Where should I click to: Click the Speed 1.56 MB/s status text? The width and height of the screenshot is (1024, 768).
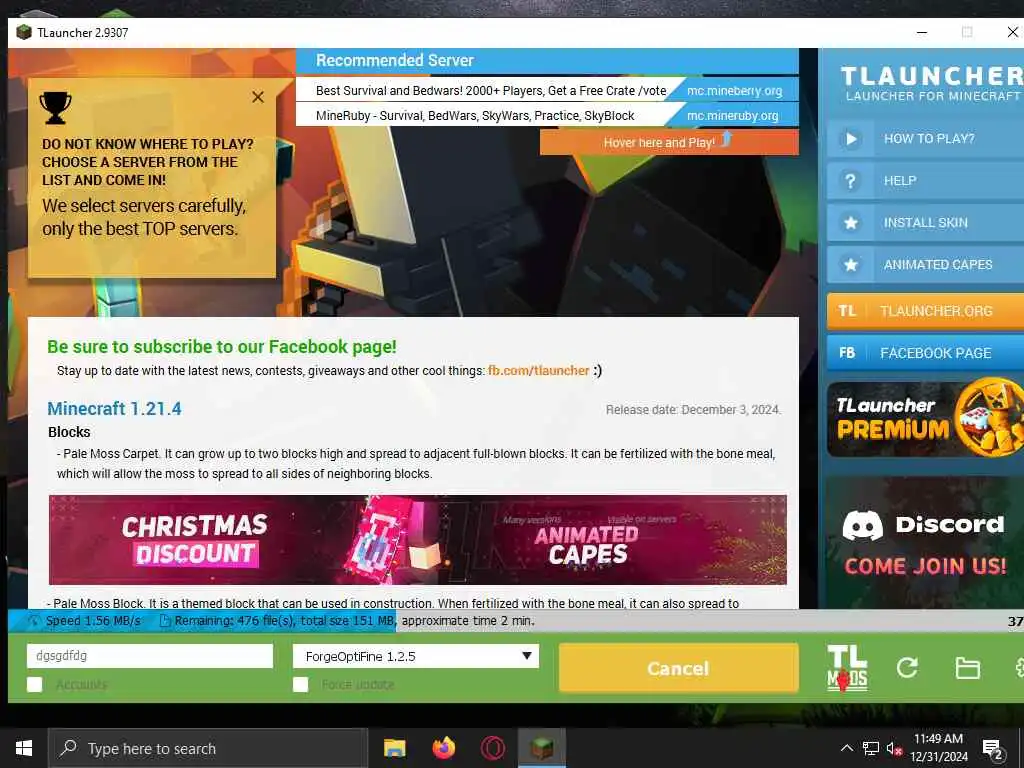click(93, 621)
